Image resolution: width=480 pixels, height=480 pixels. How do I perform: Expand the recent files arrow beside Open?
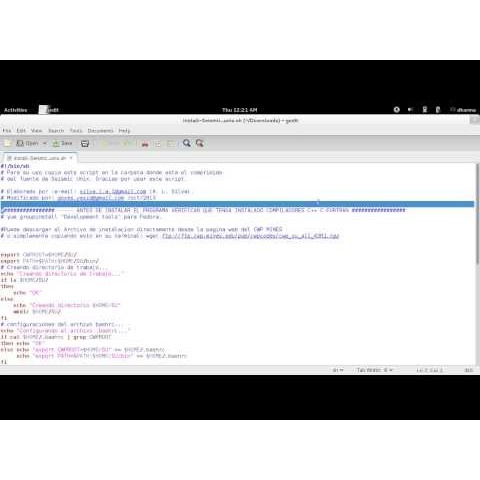(44, 143)
